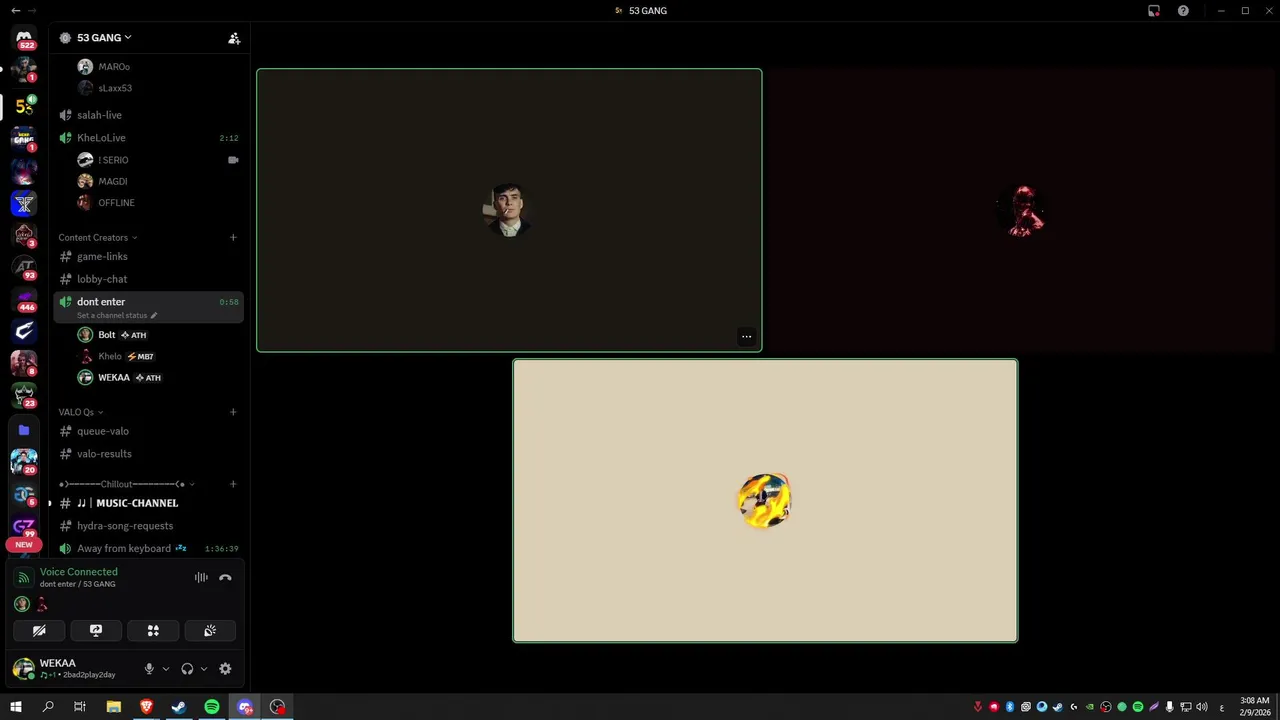Mute the microphone in user panel

149,669
